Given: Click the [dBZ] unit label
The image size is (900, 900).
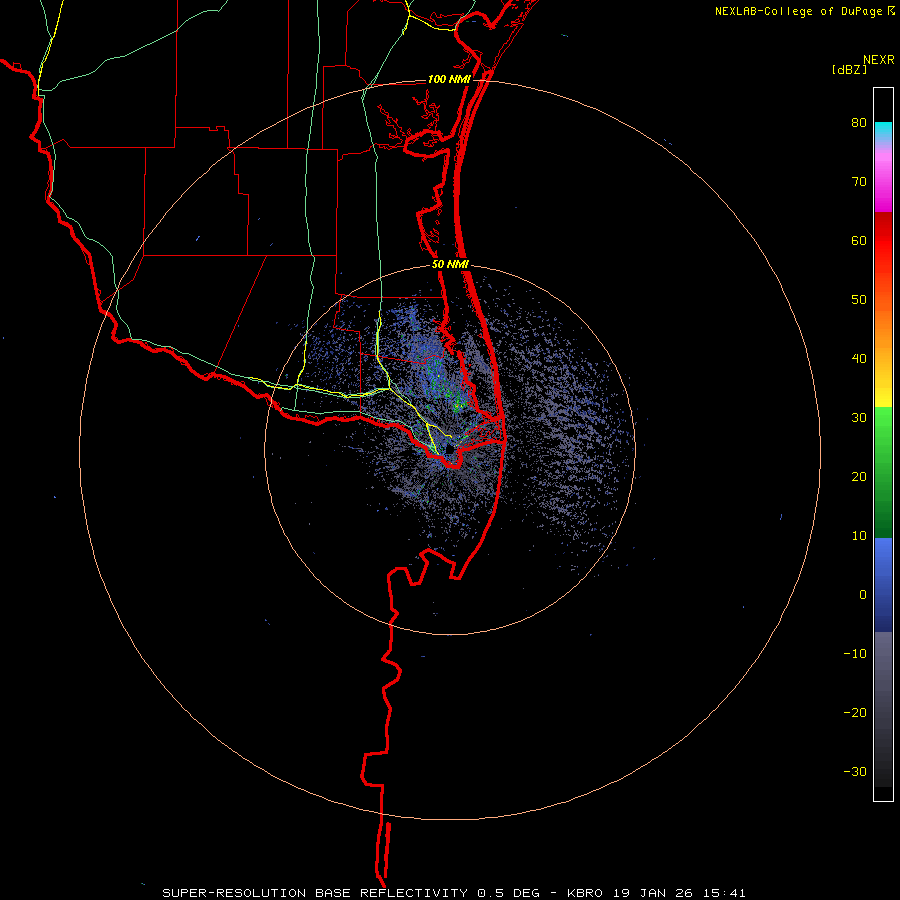Looking at the screenshot, I should click(849, 69).
